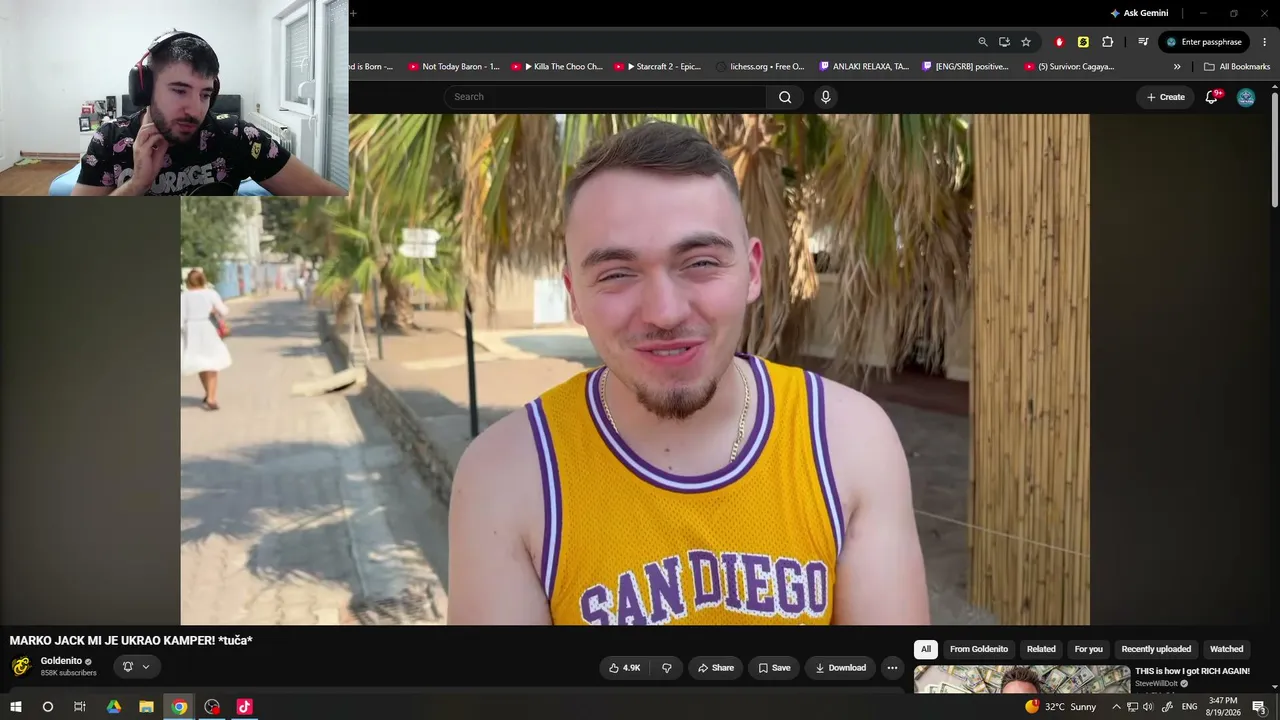Select the 'All' filter chip
The image size is (1280, 720).
[926, 649]
